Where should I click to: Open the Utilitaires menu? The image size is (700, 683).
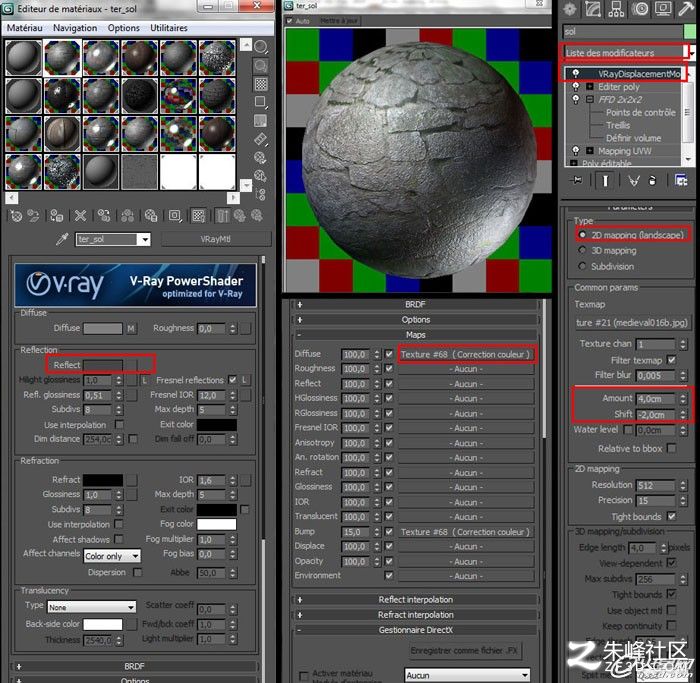coord(169,28)
